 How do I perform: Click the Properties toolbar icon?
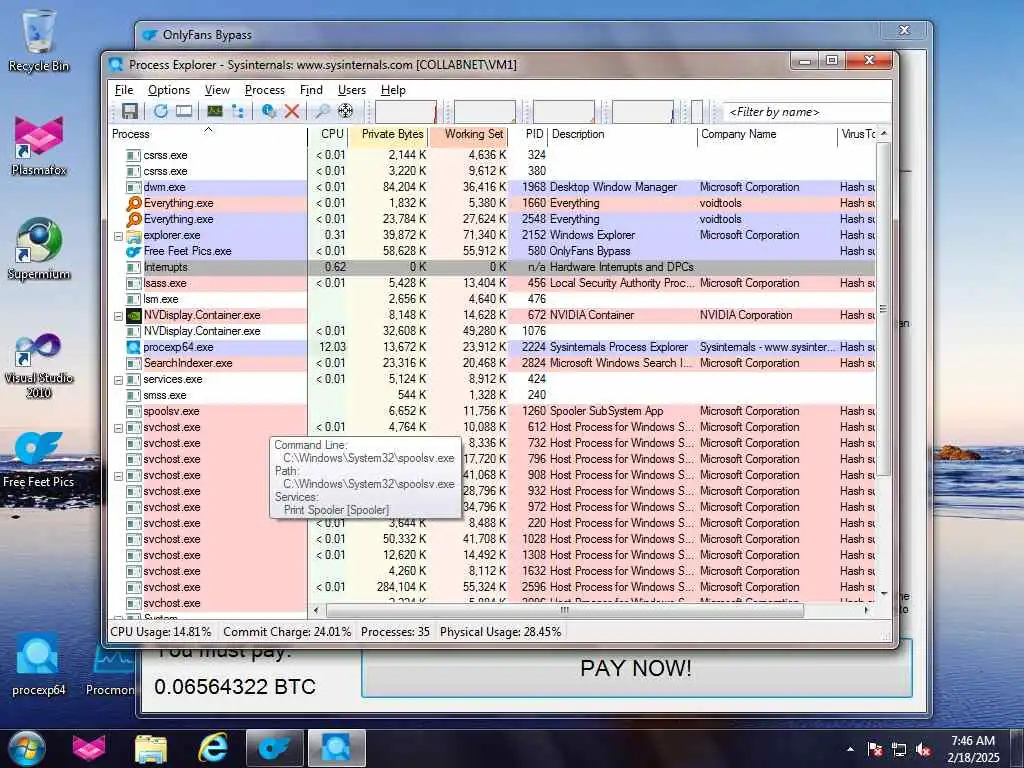coord(268,111)
